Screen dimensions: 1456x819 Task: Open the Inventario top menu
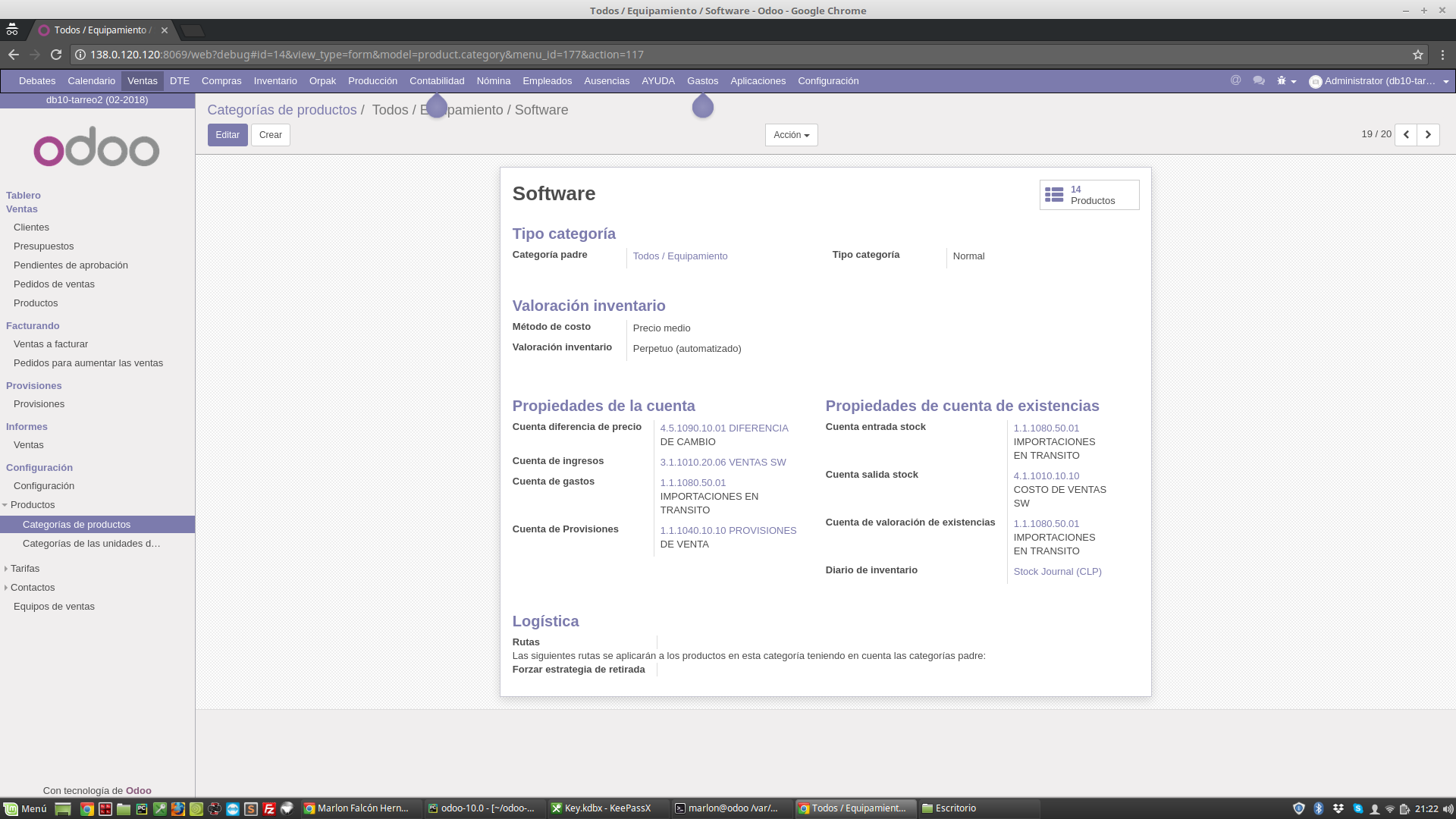(x=275, y=81)
